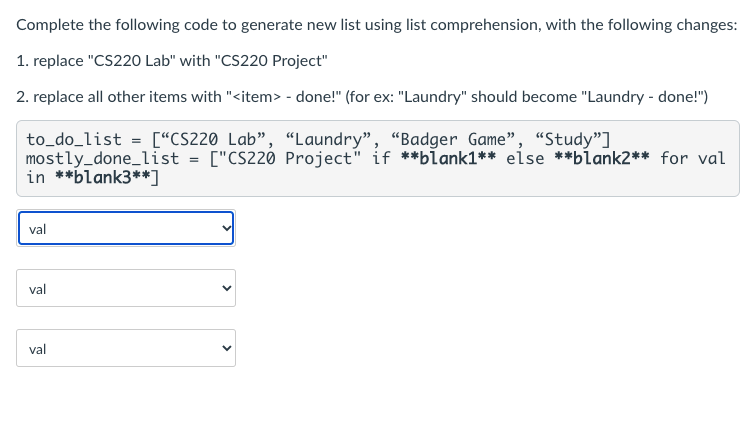This screenshot has height=424, width=754.
Task: Click the mostly_done_list variable name in the code
Action: [102, 158]
